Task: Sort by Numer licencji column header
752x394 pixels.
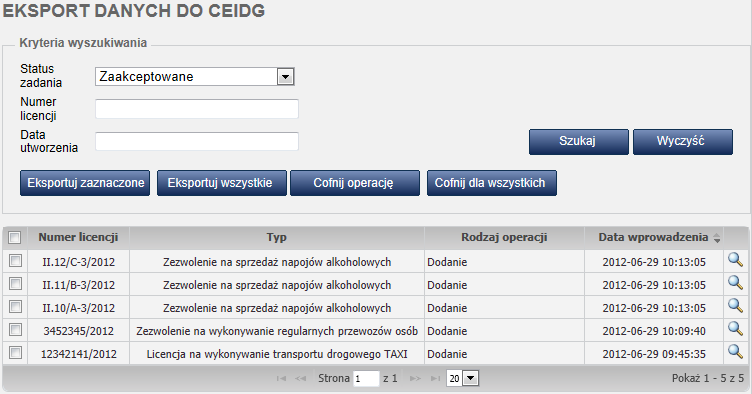Action: 78,237
